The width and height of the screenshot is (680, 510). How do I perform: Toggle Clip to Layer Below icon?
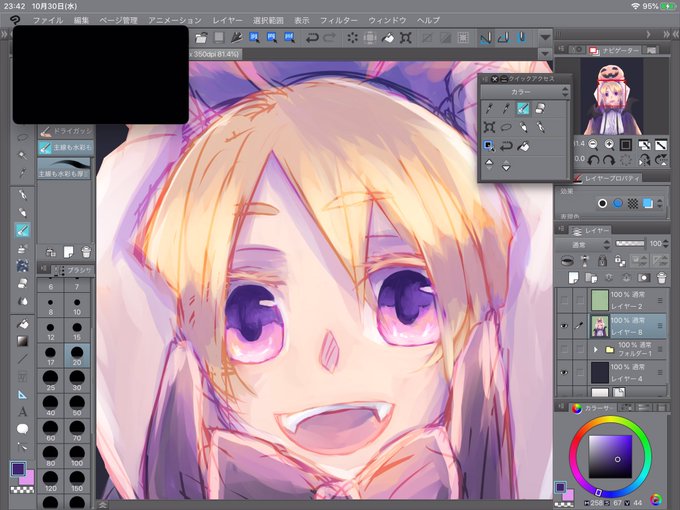567,261
